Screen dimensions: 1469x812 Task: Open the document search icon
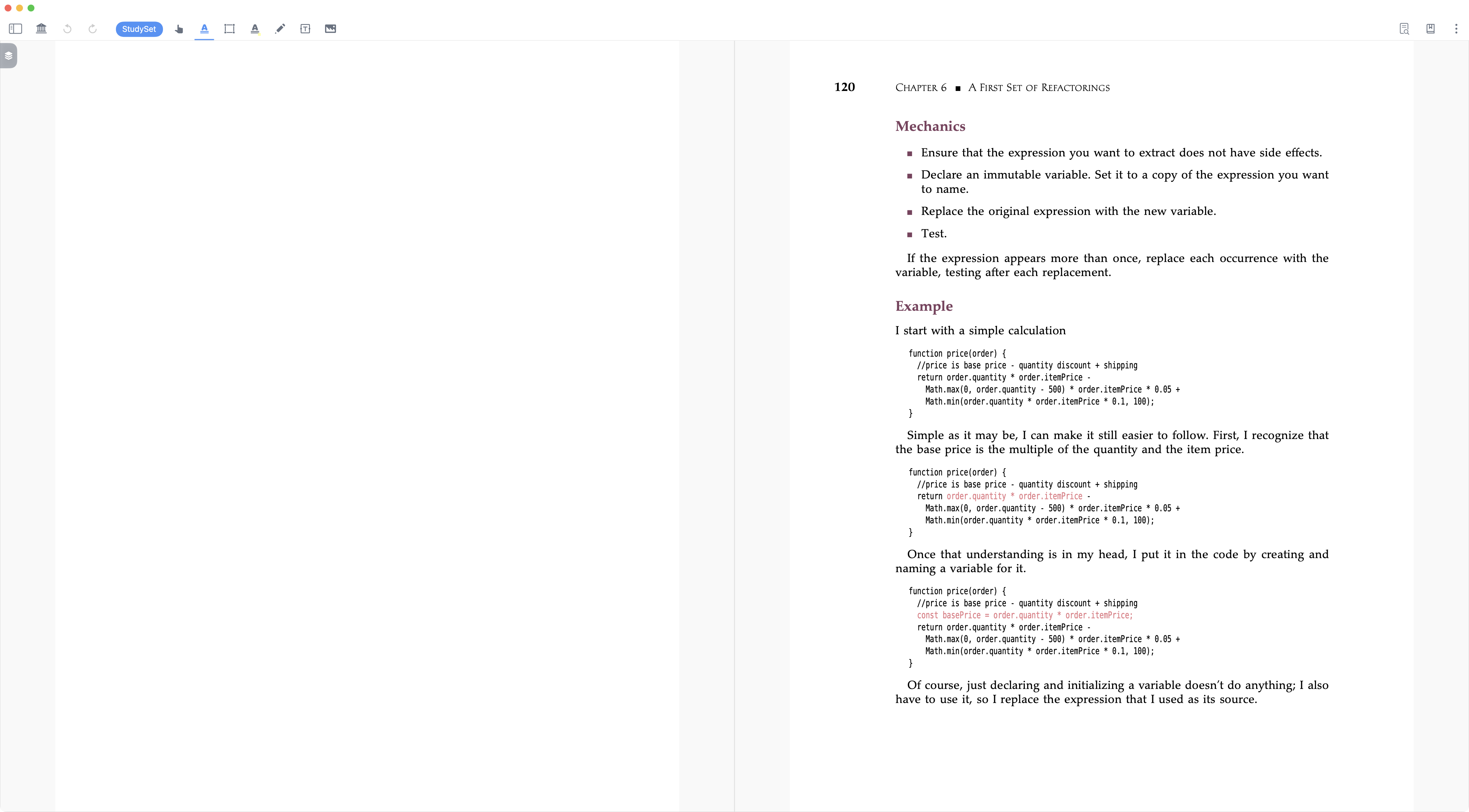point(1404,28)
